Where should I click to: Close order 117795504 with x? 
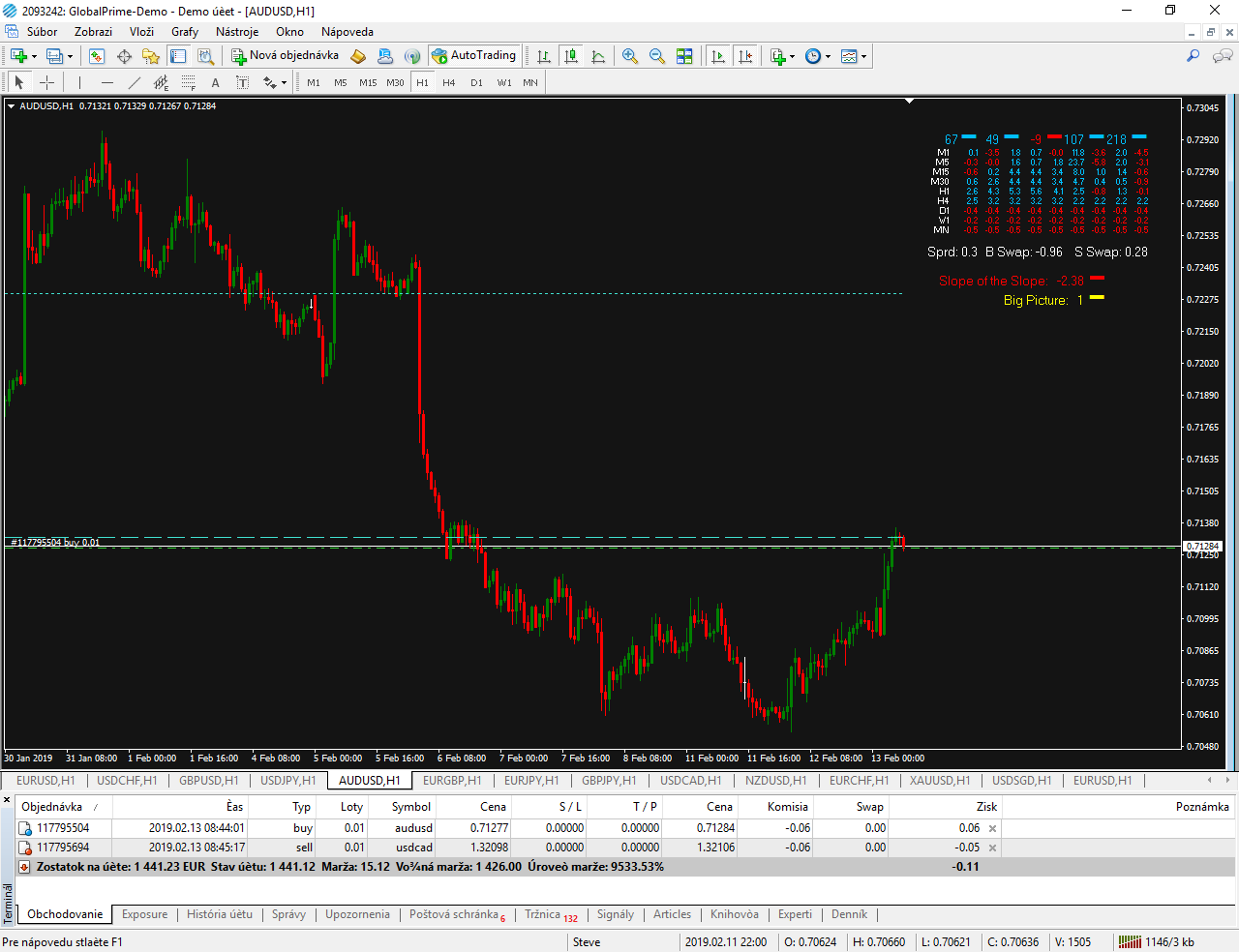click(992, 828)
